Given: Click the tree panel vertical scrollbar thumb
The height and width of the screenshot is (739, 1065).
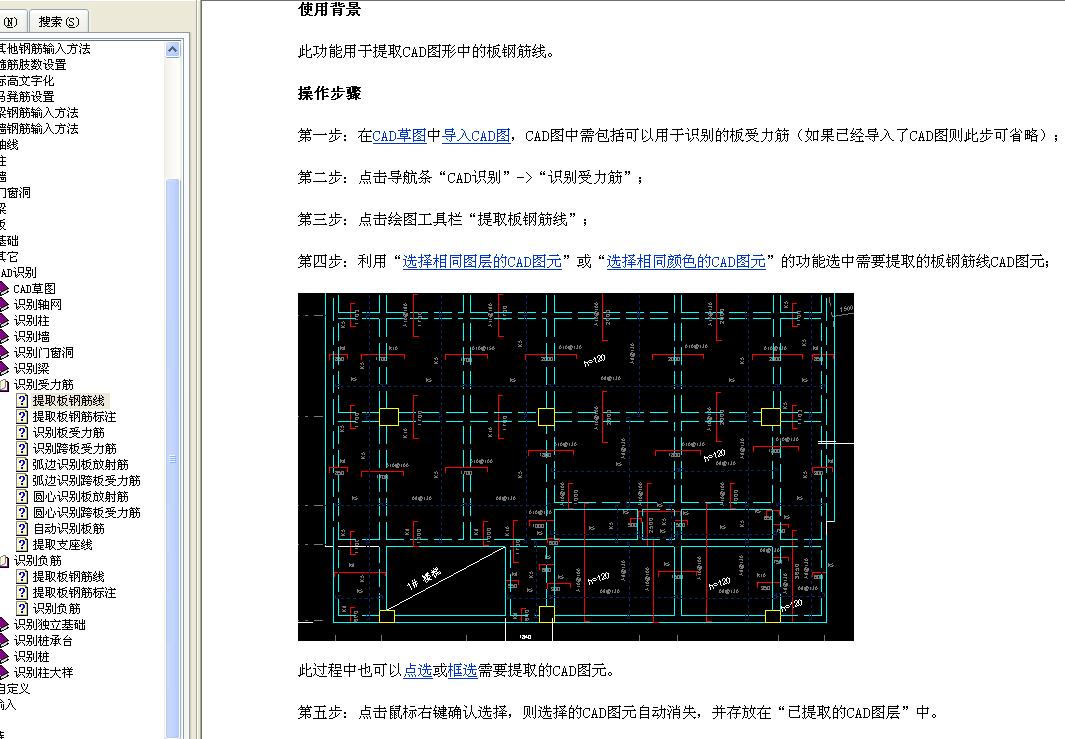Looking at the screenshot, I should coord(173,458).
